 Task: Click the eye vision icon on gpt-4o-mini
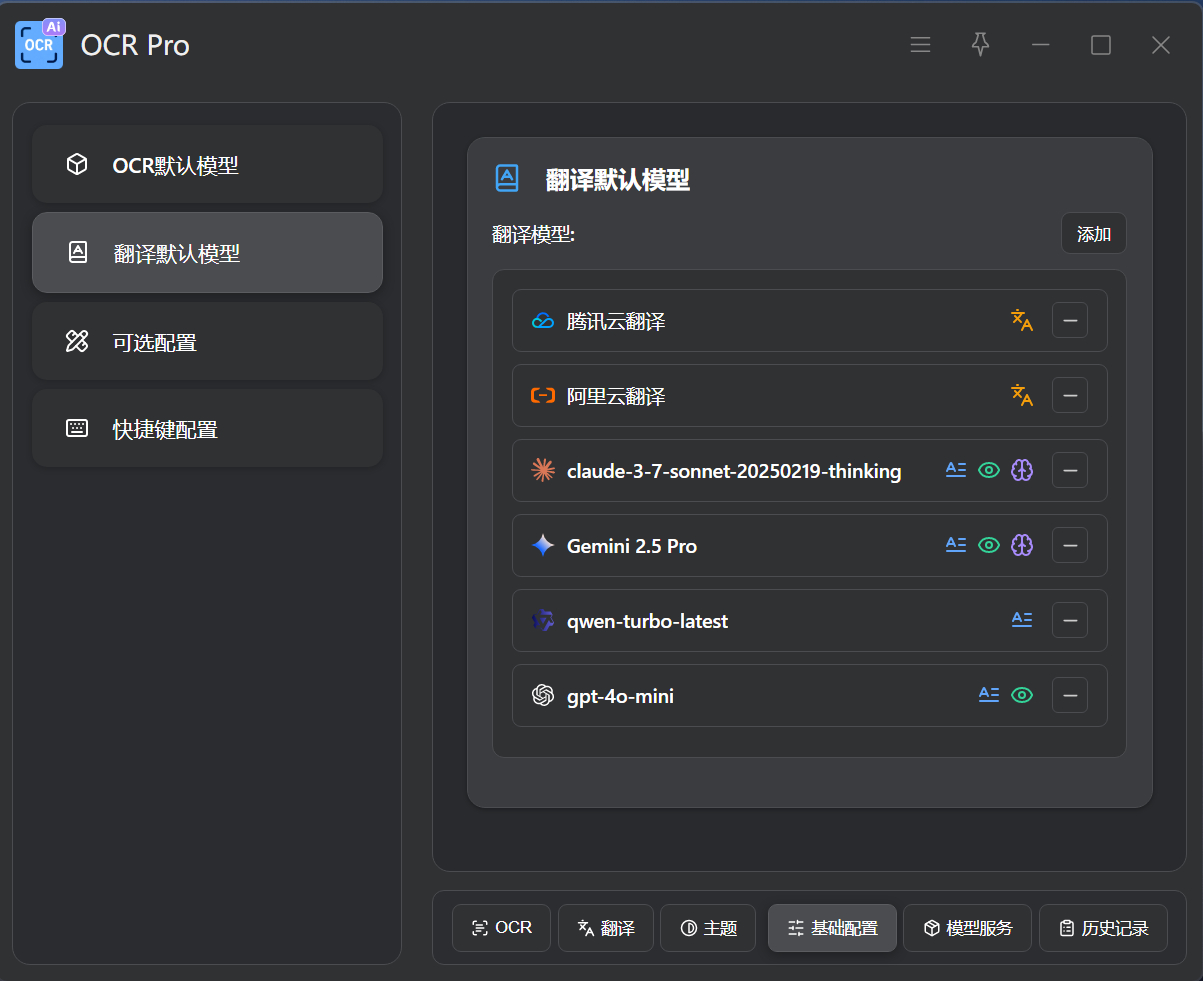coord(1021,695)
